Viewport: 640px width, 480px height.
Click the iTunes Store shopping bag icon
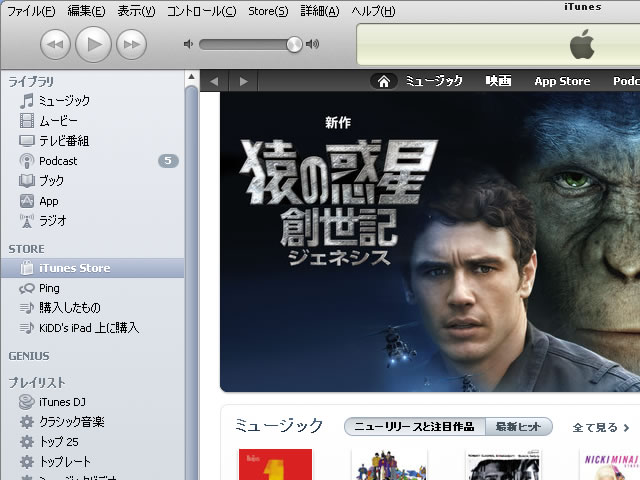tap(27, 268)
